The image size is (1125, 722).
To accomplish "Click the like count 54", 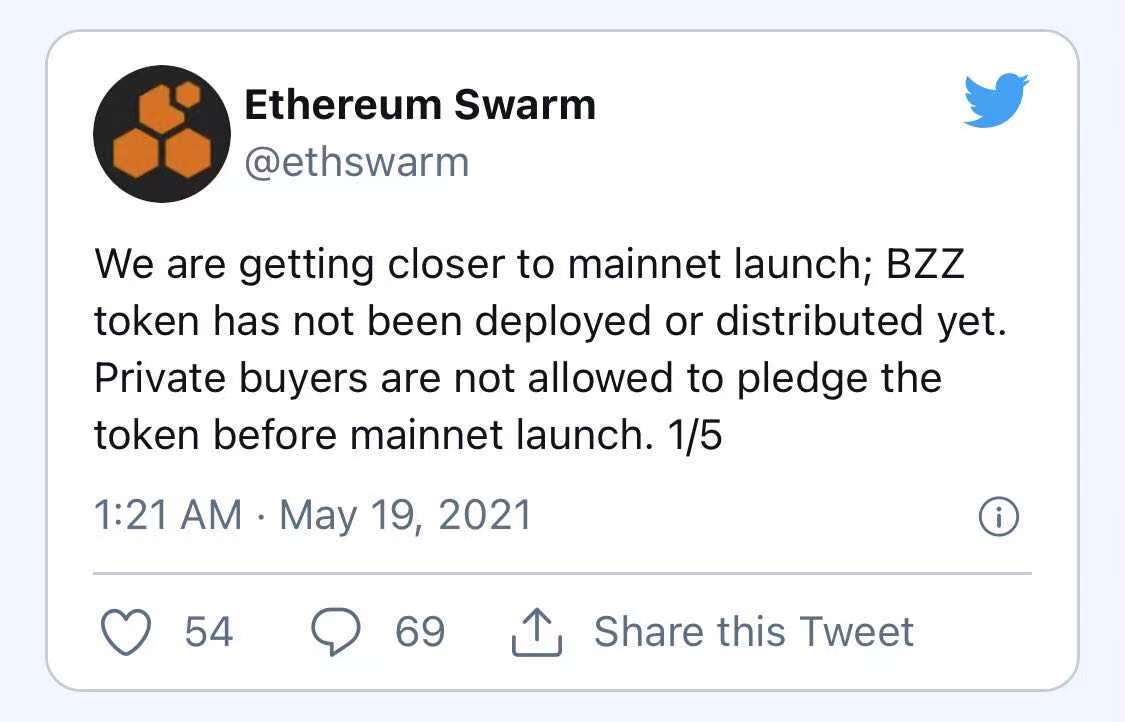I will [x=209, y=632].
